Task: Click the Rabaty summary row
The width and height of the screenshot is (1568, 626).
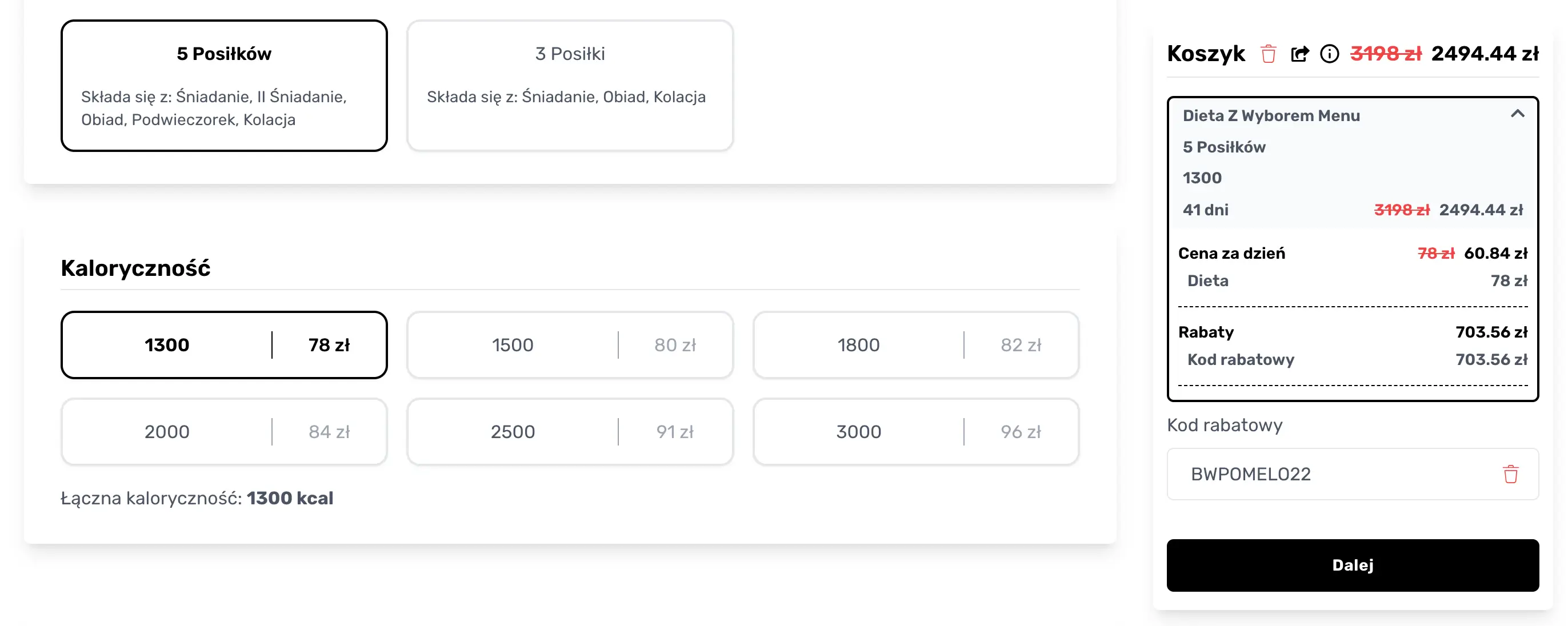Action: (1353, 332)
